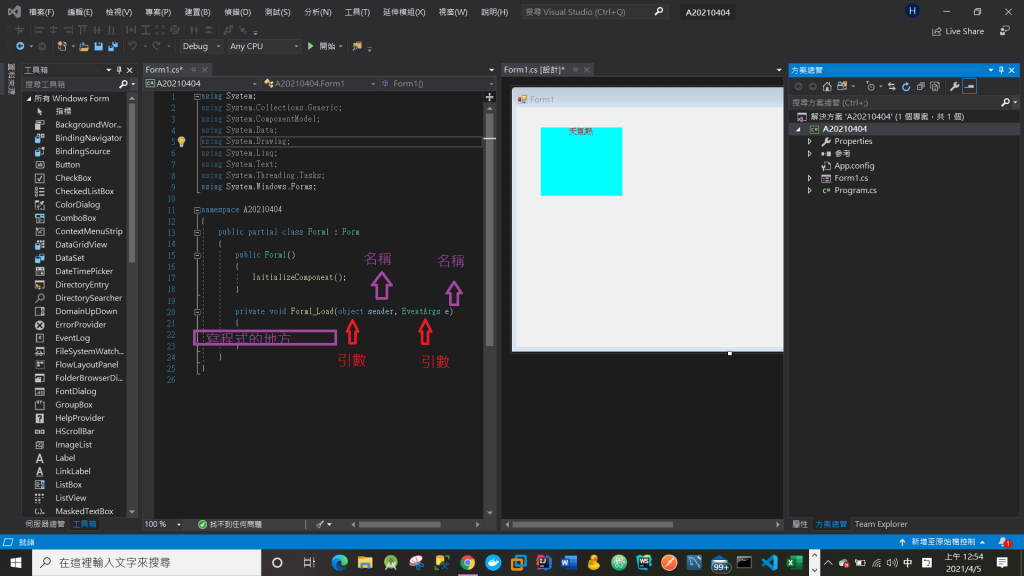
Task: Select the Label control in Toolbox
Action: 65,458
